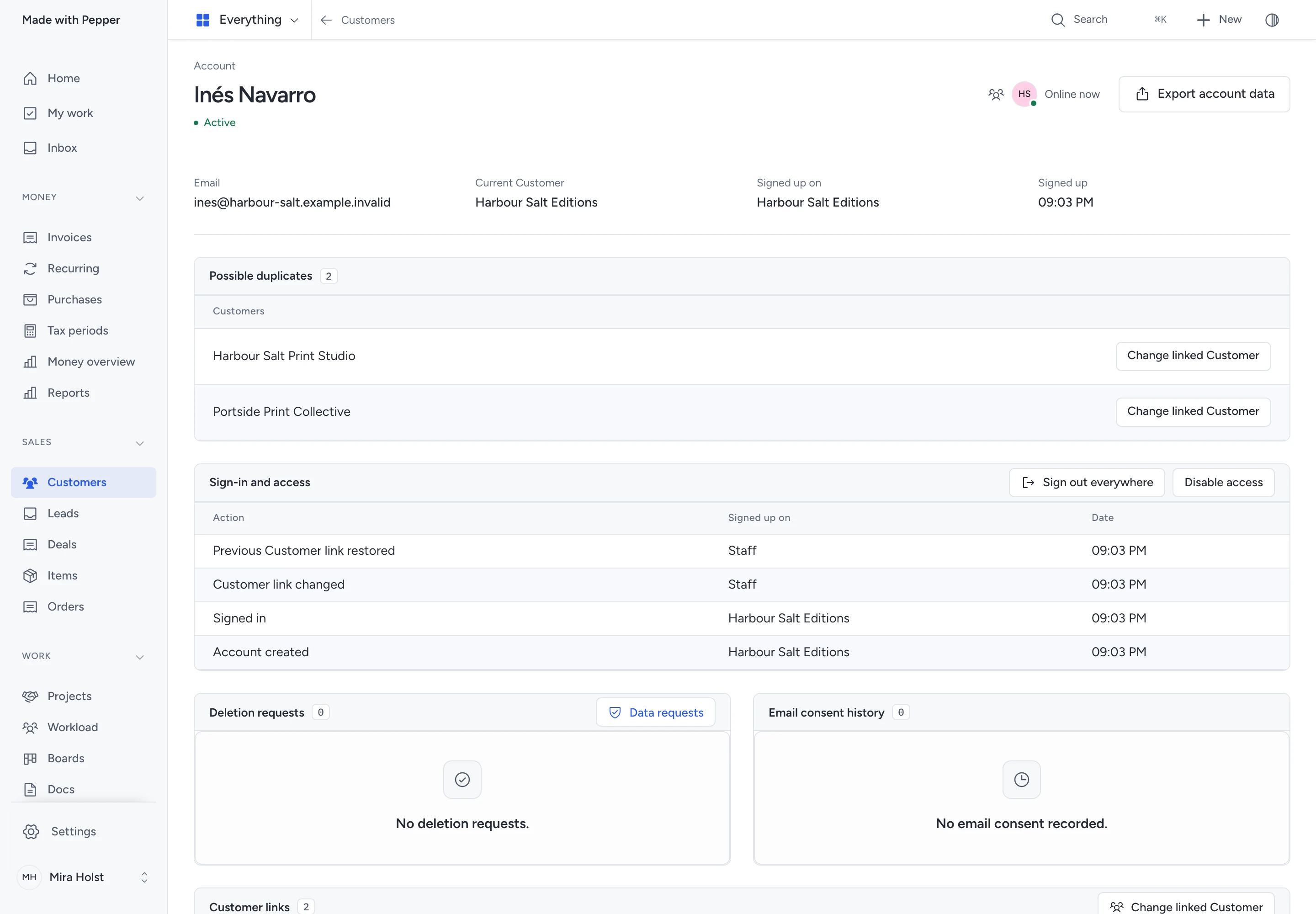
Task: Open Money overview page
Action: (x=84, y=362)
